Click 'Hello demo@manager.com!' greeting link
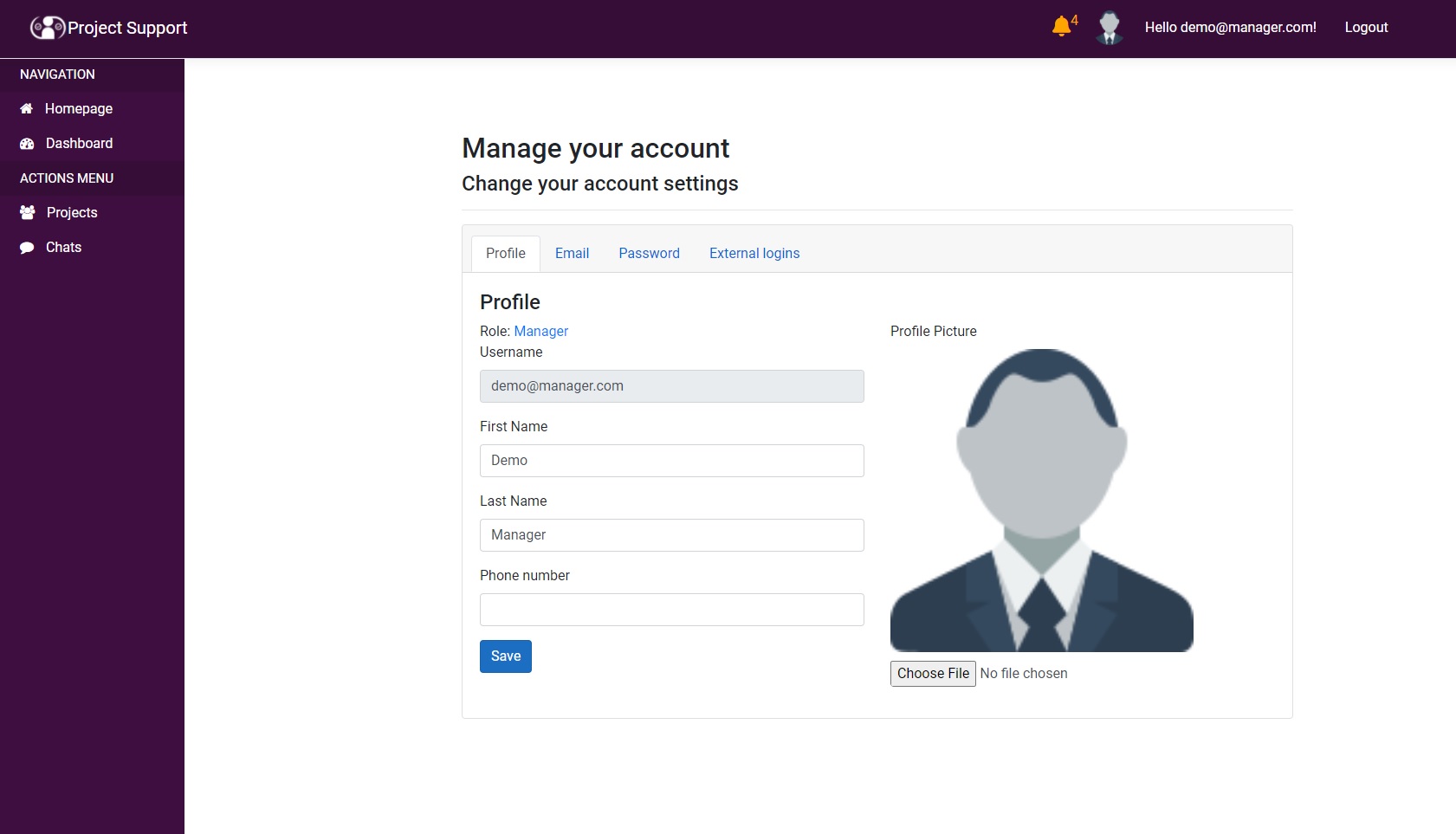 [x=1230, y=28]
